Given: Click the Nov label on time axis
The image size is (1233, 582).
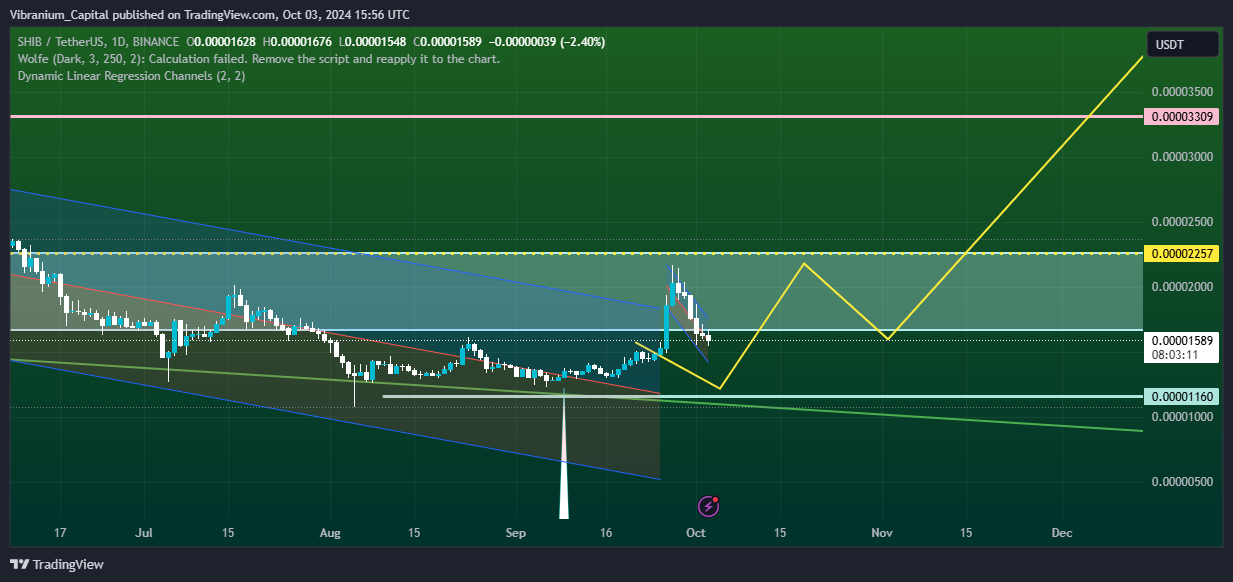Looking at the screenshot, I should point(881,533).
